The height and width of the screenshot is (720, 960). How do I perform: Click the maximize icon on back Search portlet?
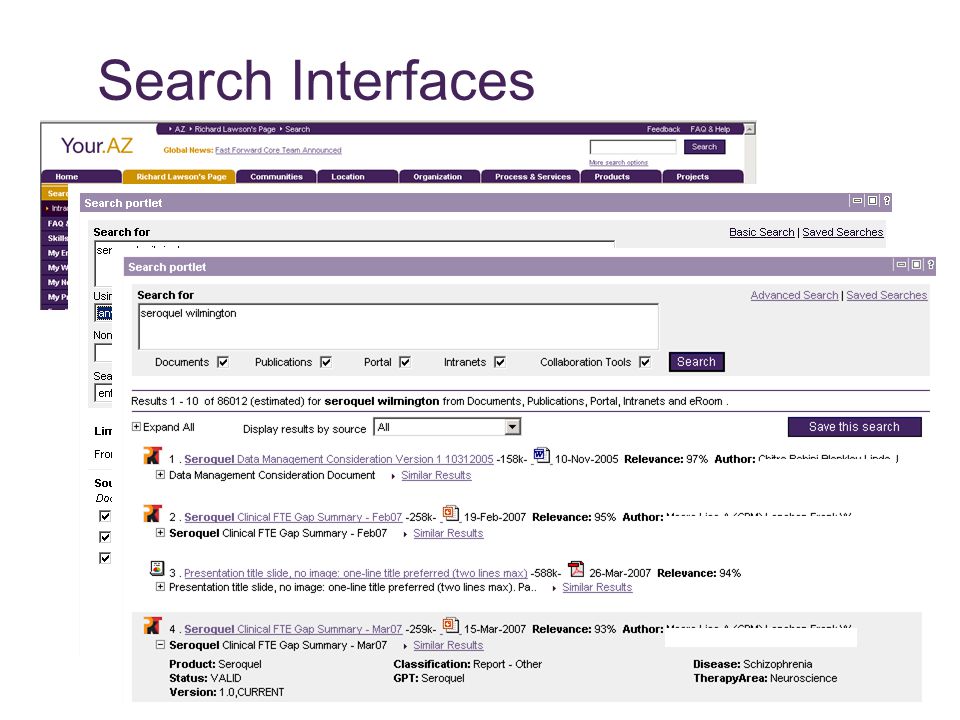[x=872, y=200]
